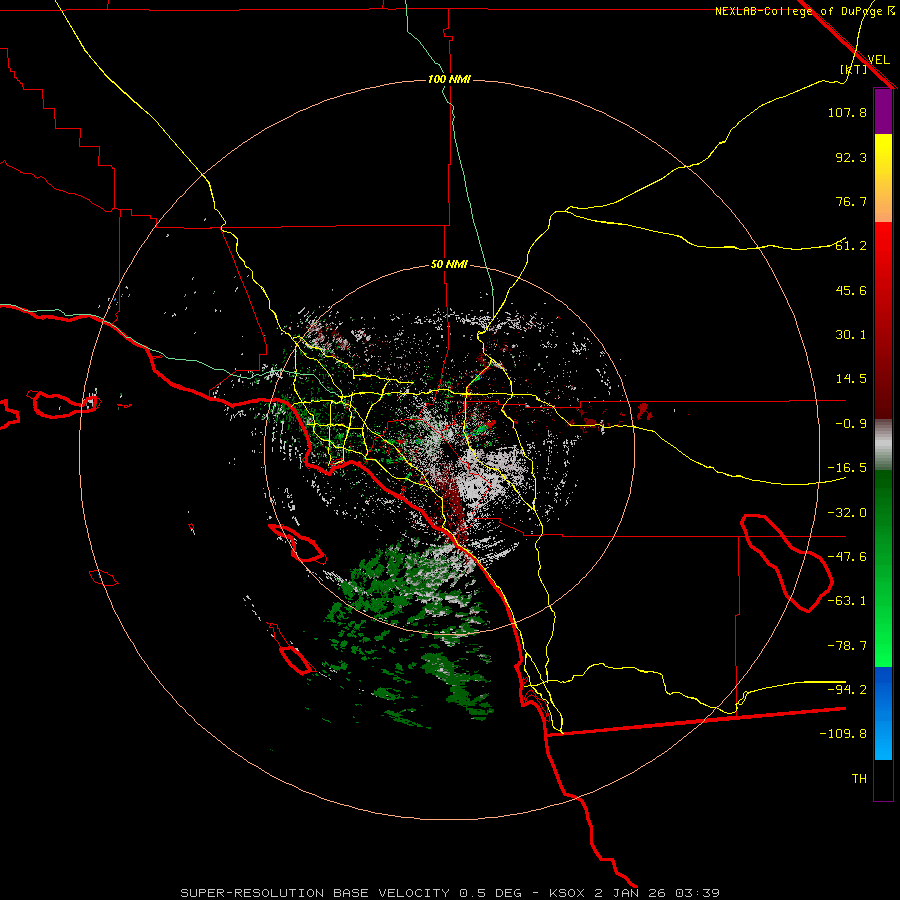Click the -0.9 legend value

(x=851, y=424)
